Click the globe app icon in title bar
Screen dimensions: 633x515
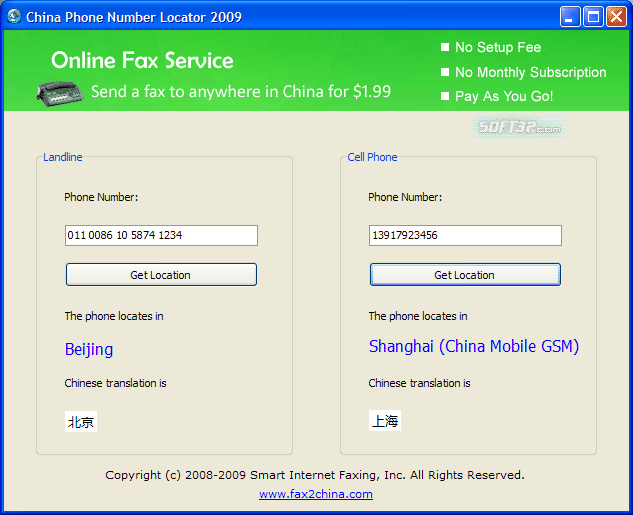[x=14, y=17]
